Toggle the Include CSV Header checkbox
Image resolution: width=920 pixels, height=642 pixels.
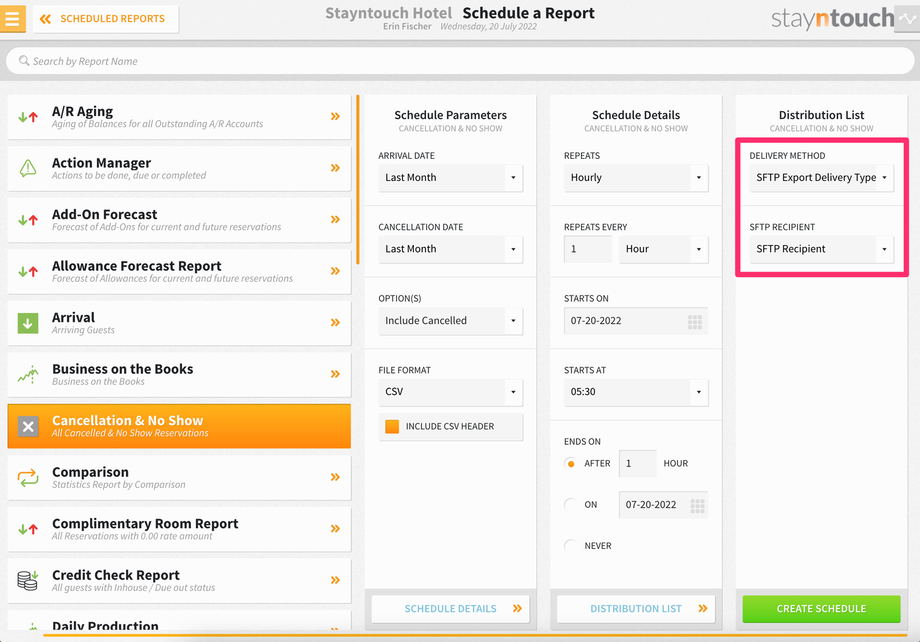(x=392, y=427)
